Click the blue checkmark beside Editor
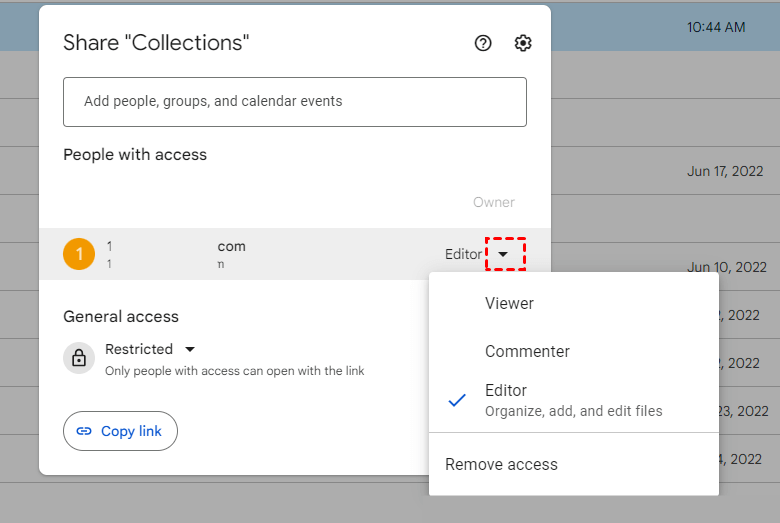Screen dimensions: 780x523 pyautogui.click(x=457, y=399)
